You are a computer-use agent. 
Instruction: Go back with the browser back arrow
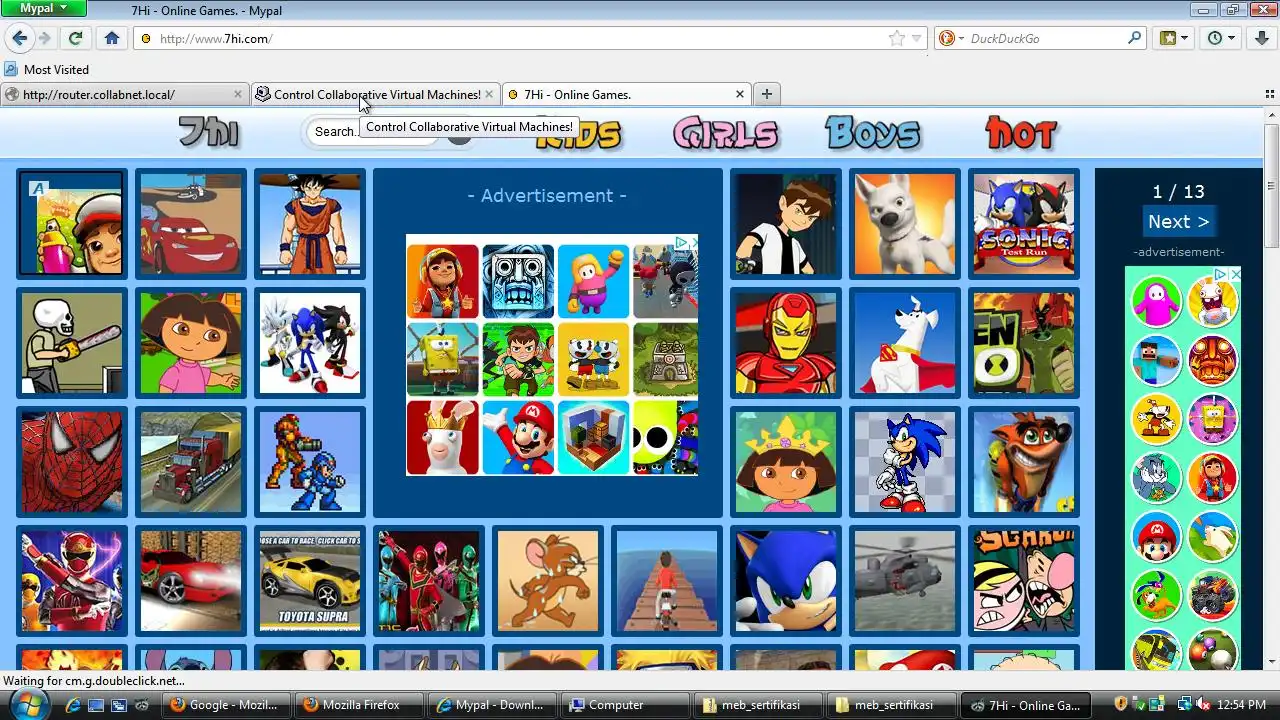pos(20,38)
